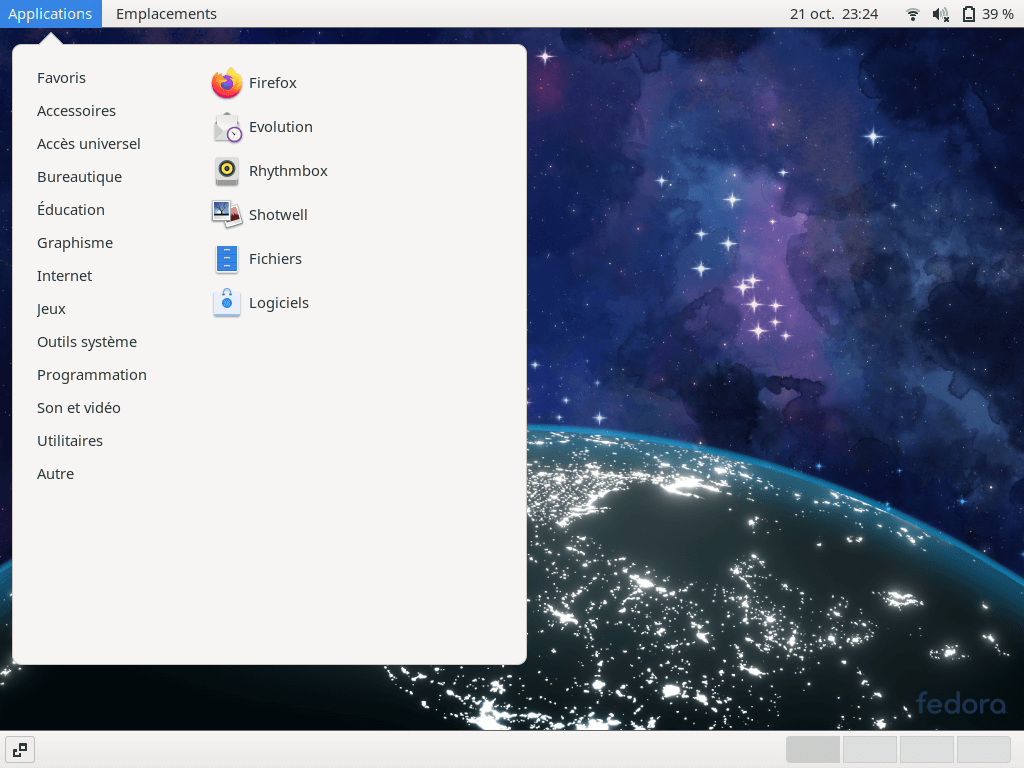
Task: Show the Outils système category
Action: pyautogui.click(x=87, y=342)
